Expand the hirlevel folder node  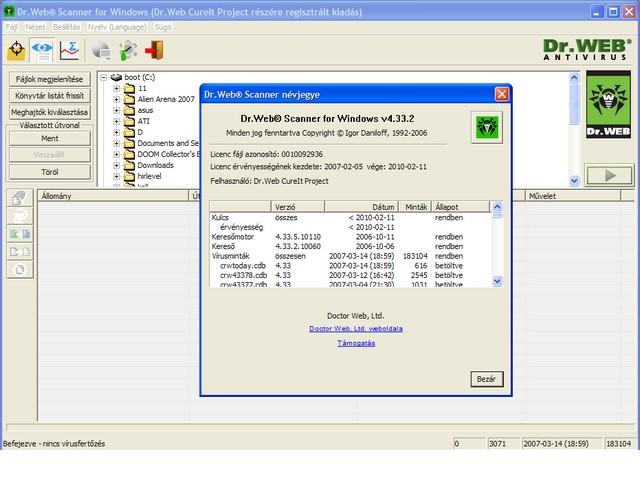(116, 176)
